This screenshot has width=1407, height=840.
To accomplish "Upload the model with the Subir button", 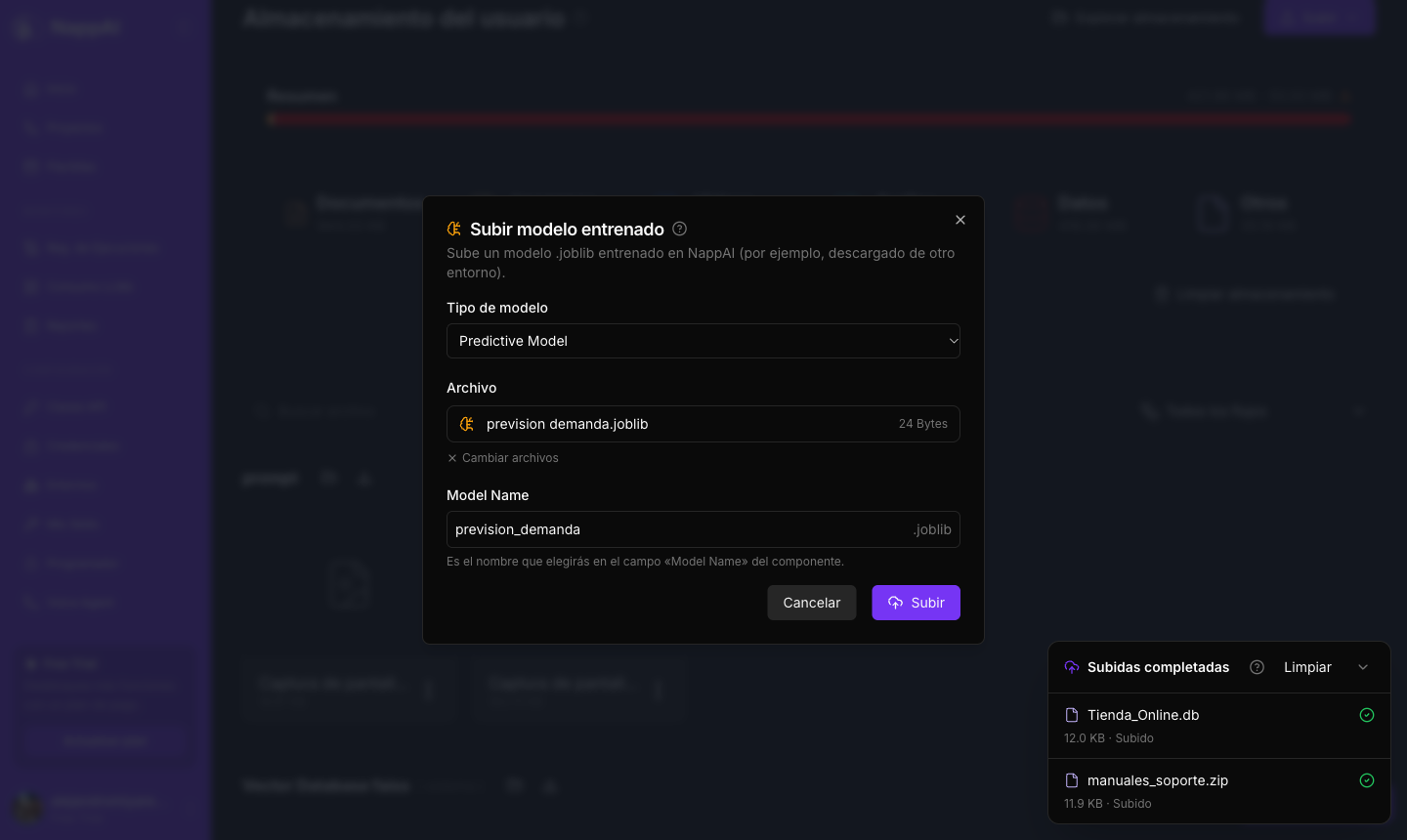I will (x=917, y=603).
